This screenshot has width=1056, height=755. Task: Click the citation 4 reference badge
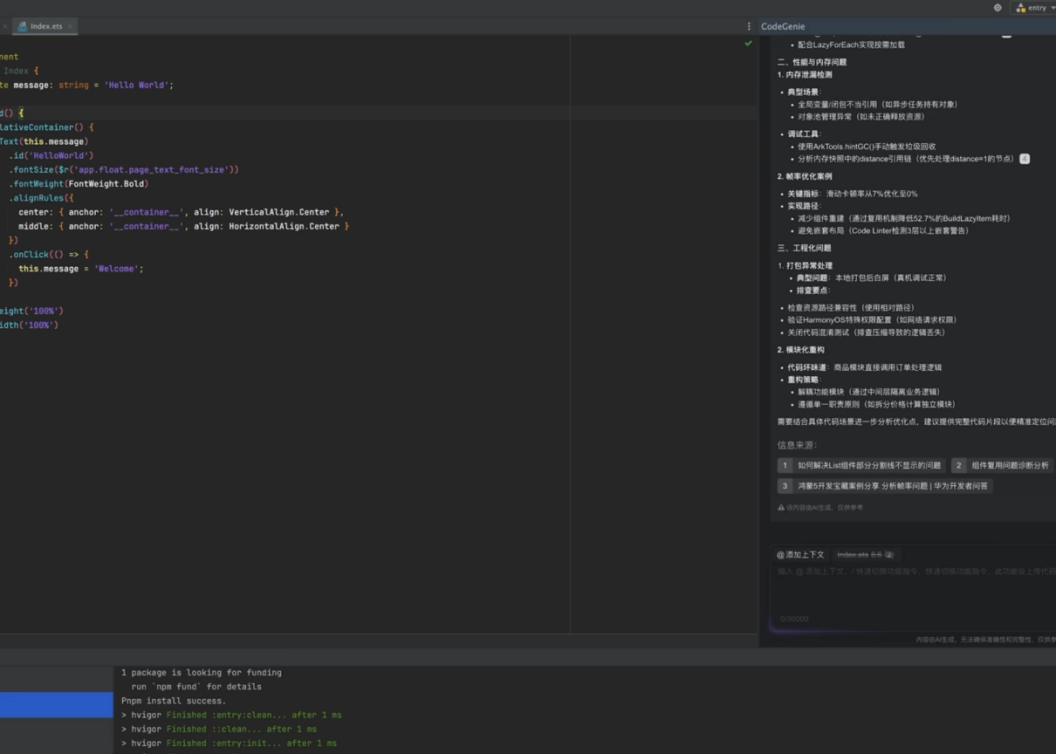click(x=1024, y=159)
